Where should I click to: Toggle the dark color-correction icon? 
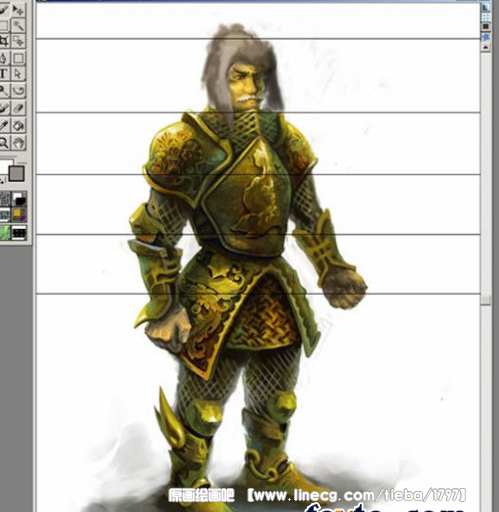pyautogui.click(x=486, y=26)
